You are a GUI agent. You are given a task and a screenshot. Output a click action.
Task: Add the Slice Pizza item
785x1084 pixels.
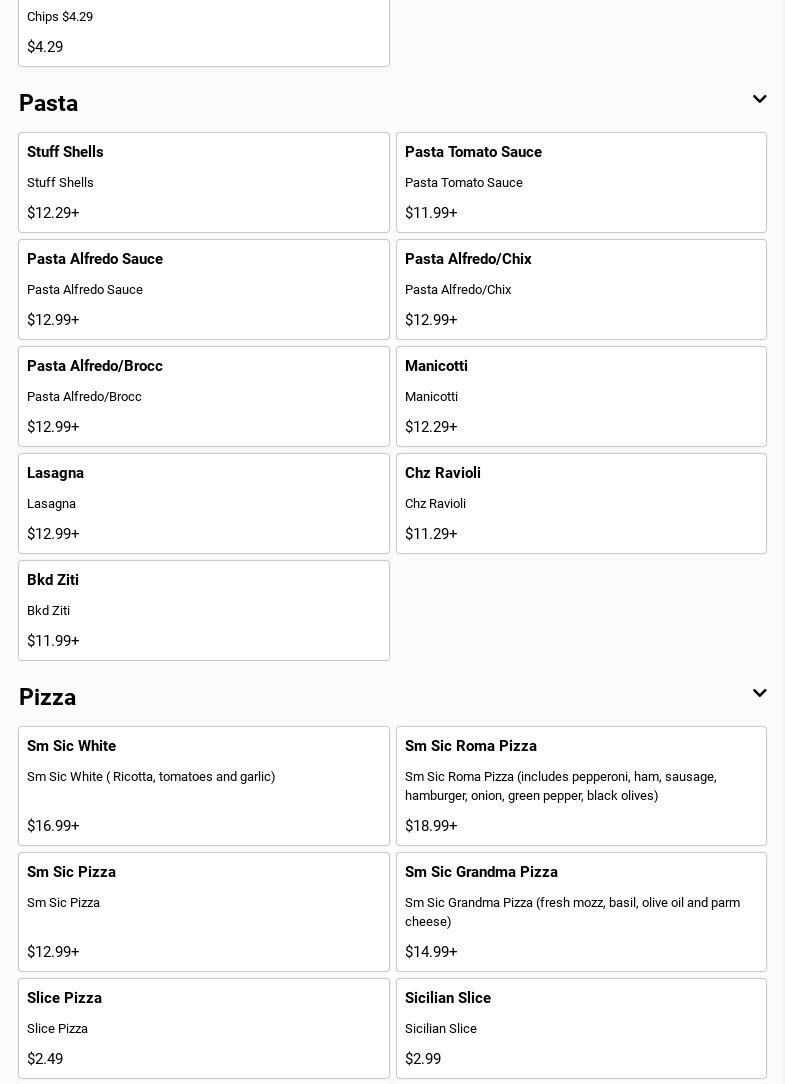[203, 1028]
